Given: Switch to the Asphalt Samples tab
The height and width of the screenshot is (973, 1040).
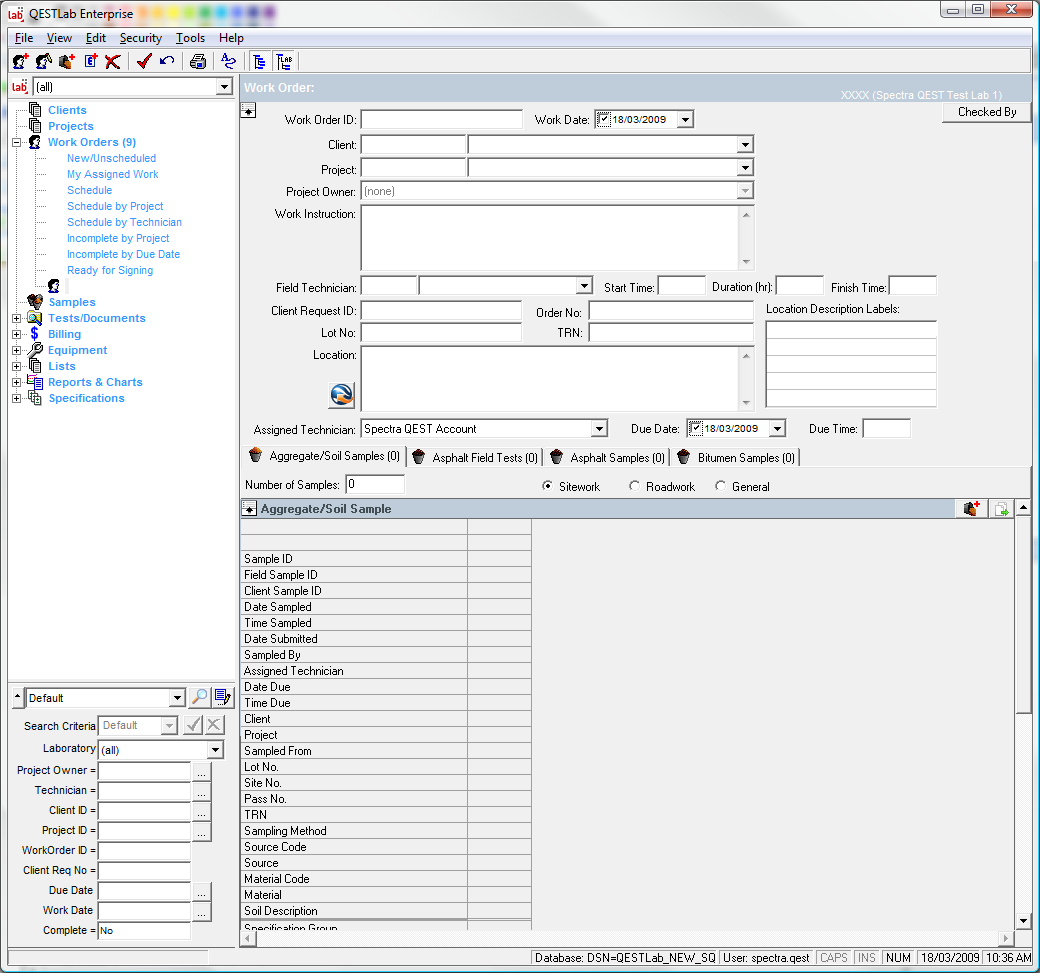Looking at the screenshot, I should pos(608,458).
